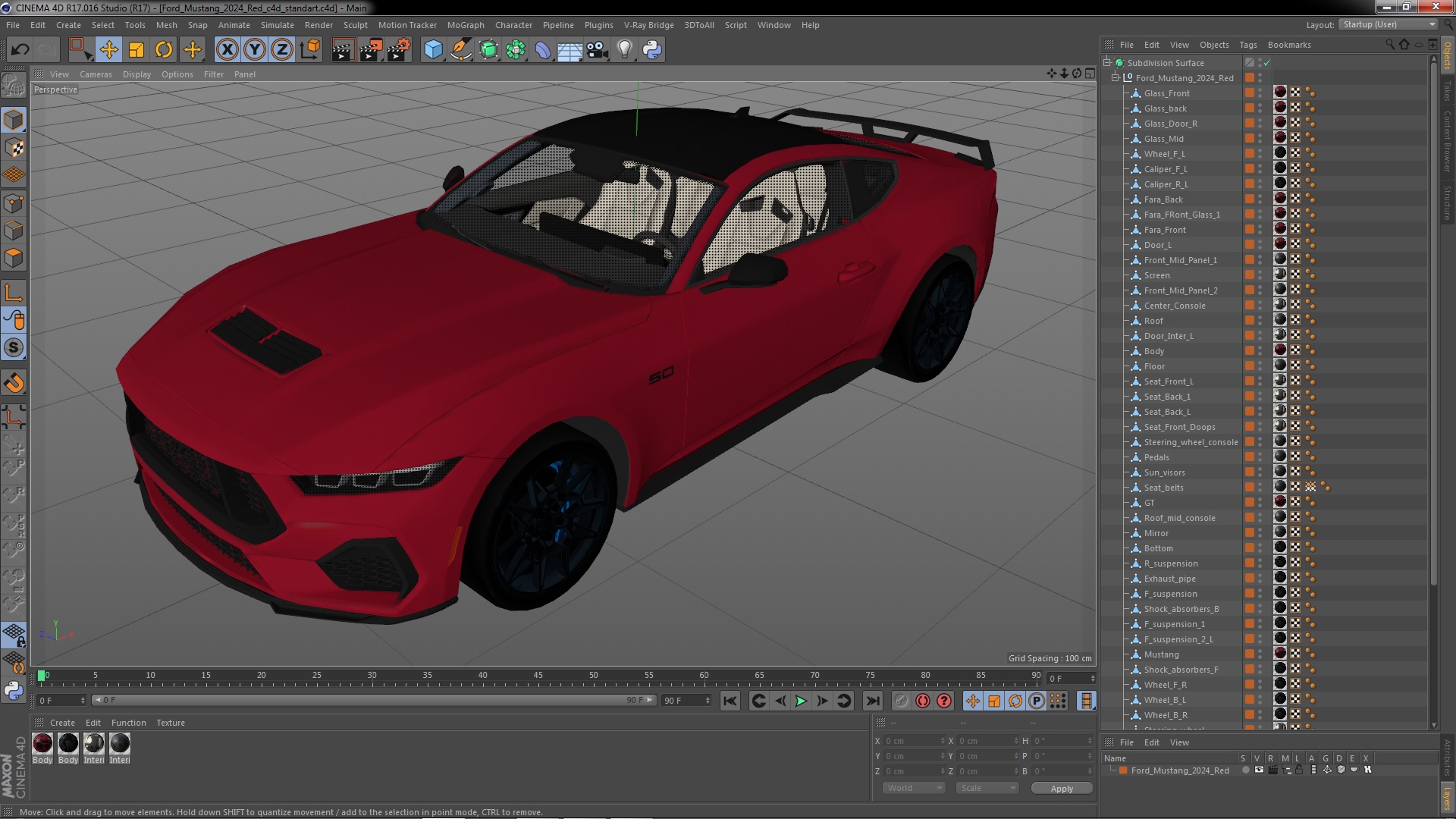Open the vertical Structure tab
The image size is (1456, 819).
coord(1447,202)
